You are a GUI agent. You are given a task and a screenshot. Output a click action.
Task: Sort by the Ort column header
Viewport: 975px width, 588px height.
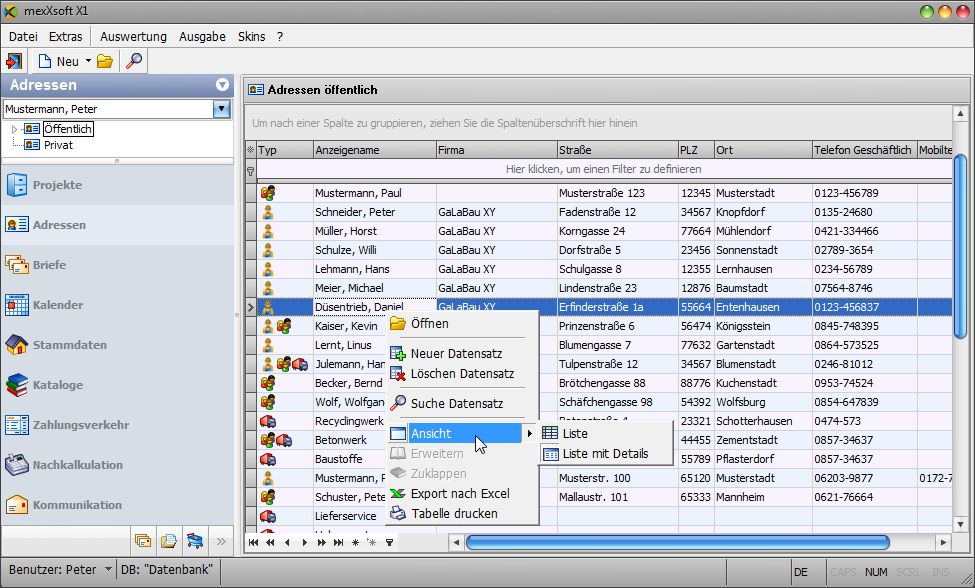763,150
